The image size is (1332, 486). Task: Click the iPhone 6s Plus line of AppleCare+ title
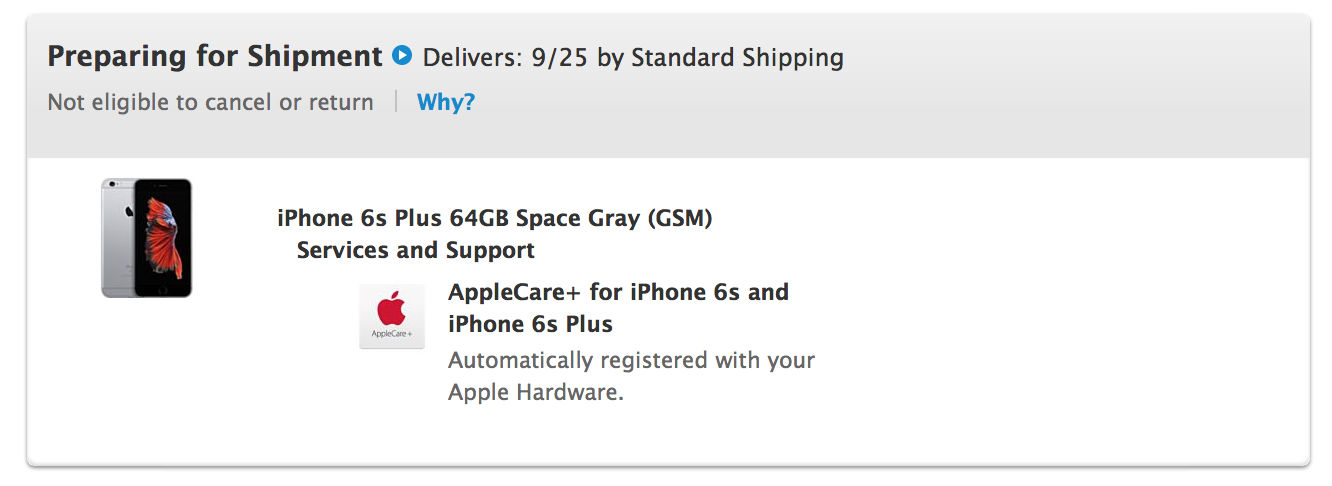(x=531, y=324)
